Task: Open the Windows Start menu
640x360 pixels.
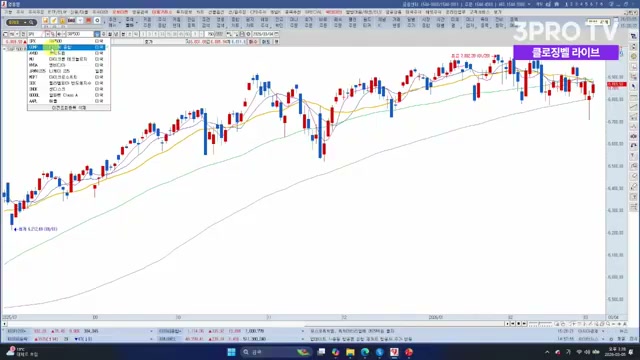Action: click(x=231, y=352)
